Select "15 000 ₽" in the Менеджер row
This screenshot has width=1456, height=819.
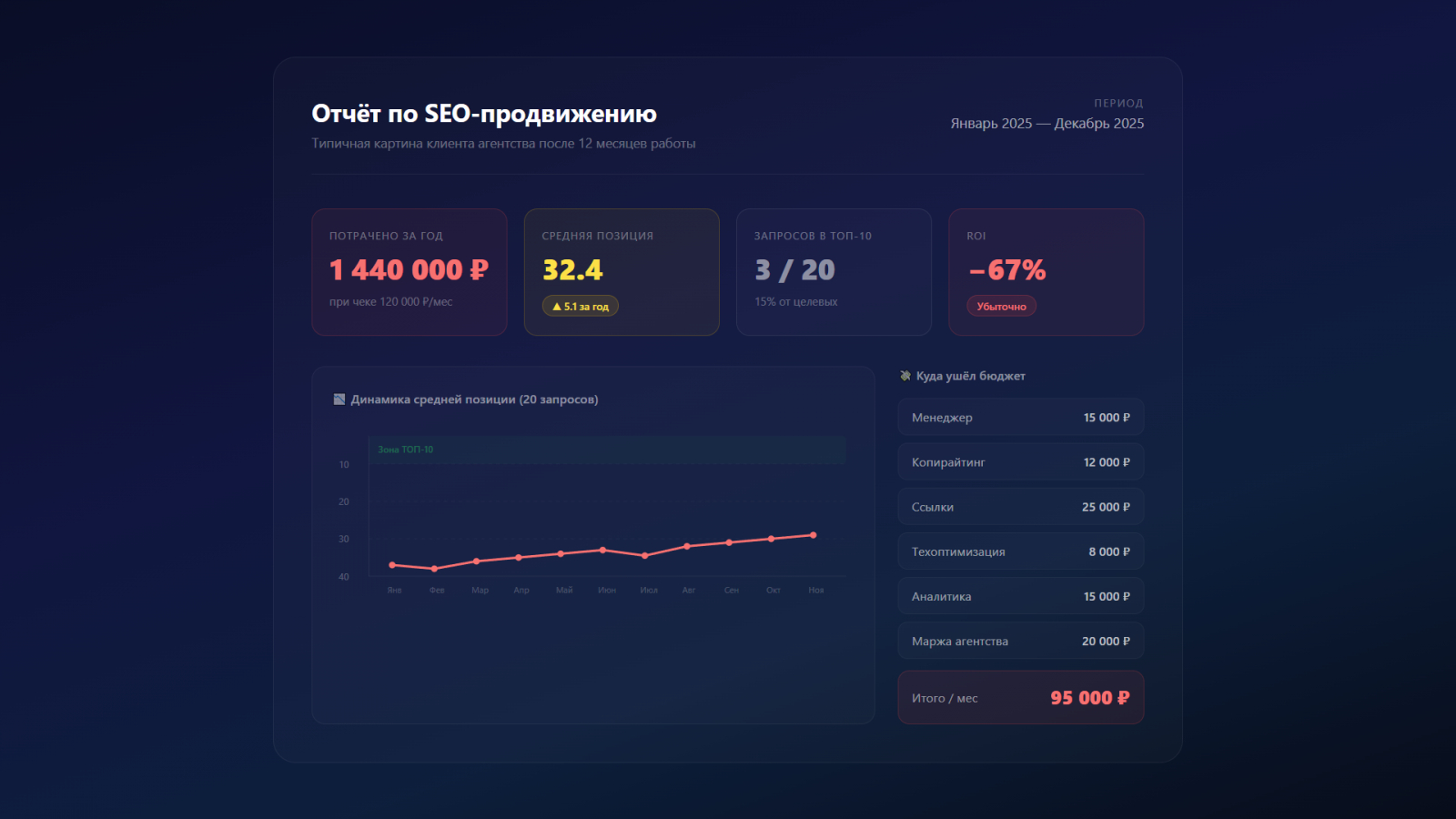pyautogui.click(x=1107, y=418)
